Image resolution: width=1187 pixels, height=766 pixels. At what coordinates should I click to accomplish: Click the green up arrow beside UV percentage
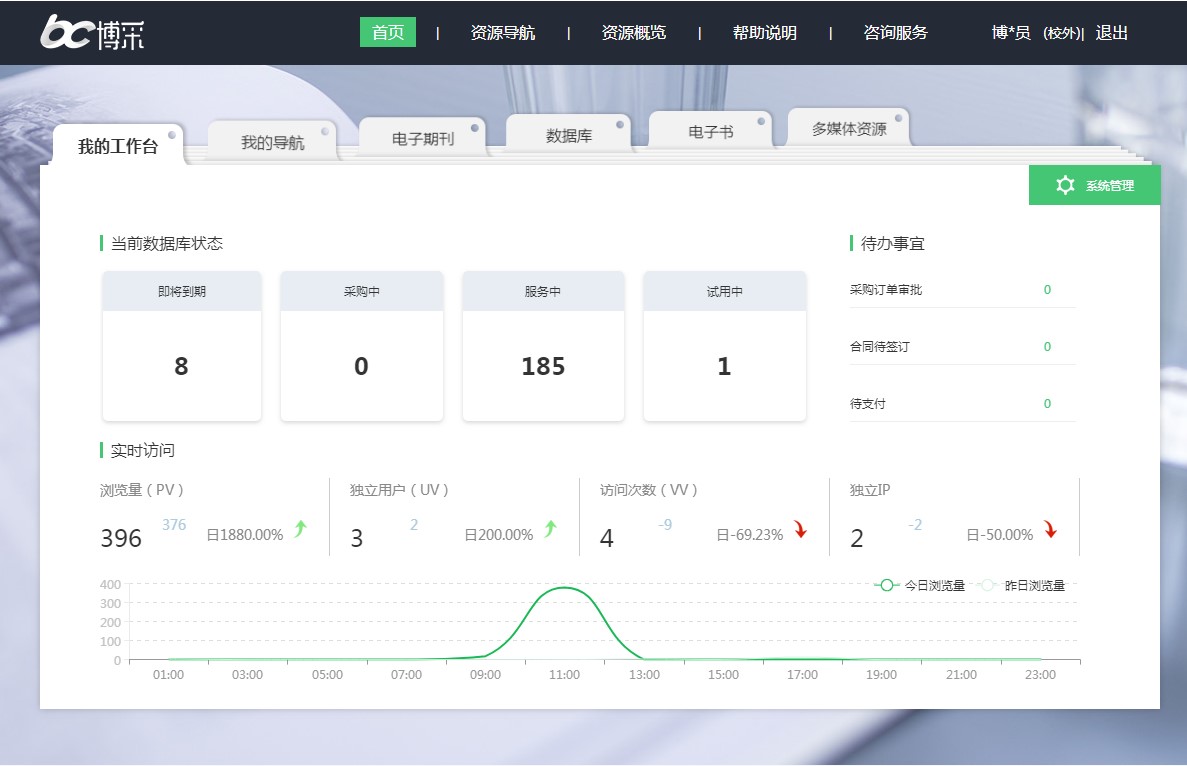pyautogui.click(x=550, y=530)
